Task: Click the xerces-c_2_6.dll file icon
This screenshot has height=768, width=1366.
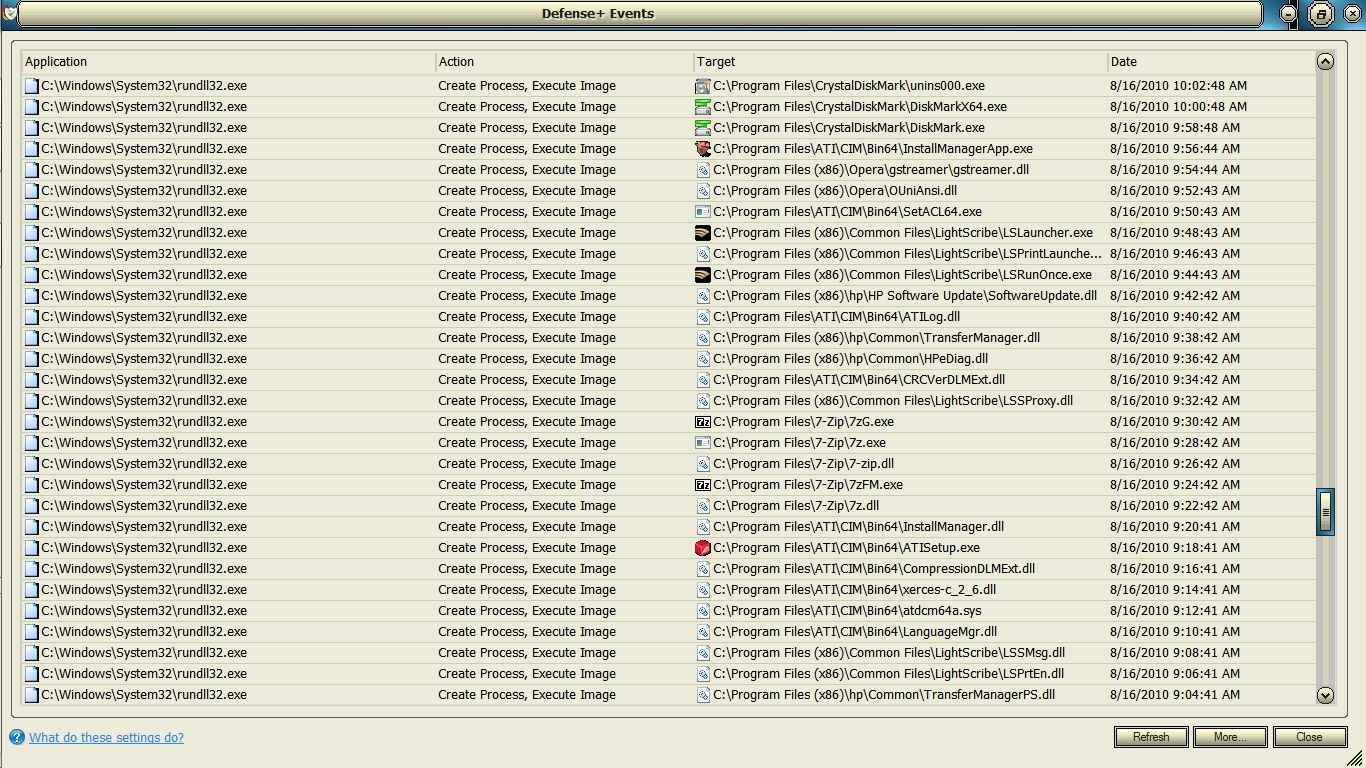Action: 703,590
